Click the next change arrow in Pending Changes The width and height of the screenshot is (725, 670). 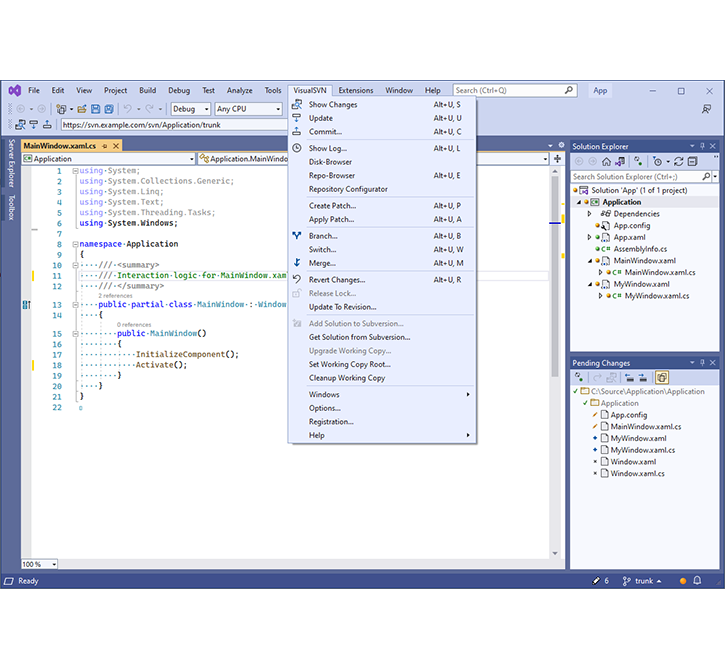(x=643, y=377)
